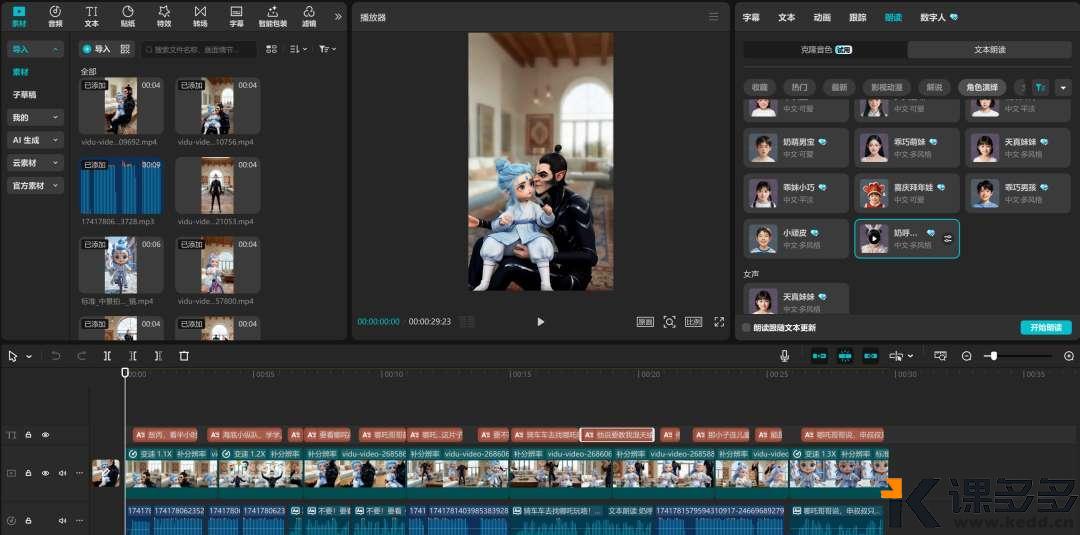1080x535 pixels.
Task: Click the media search field
Action: [198, 50]
